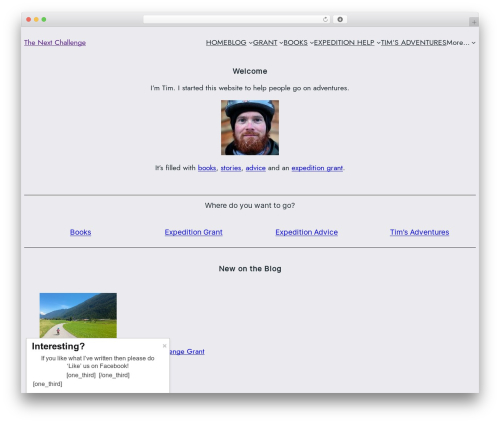This screenshot has width=500, height=423.
Task: Open EXPEDITION HELP menu item
Action: click(344, 43)
